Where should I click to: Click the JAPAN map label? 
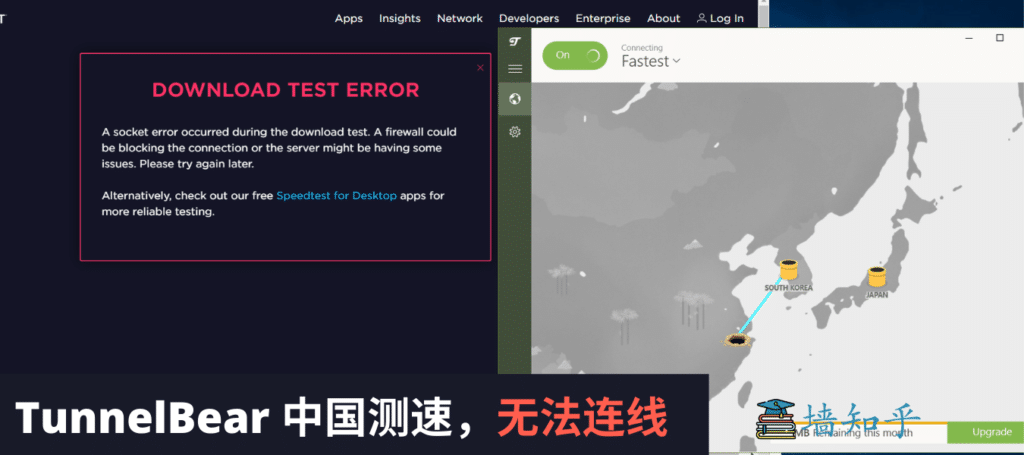(876, 294)
